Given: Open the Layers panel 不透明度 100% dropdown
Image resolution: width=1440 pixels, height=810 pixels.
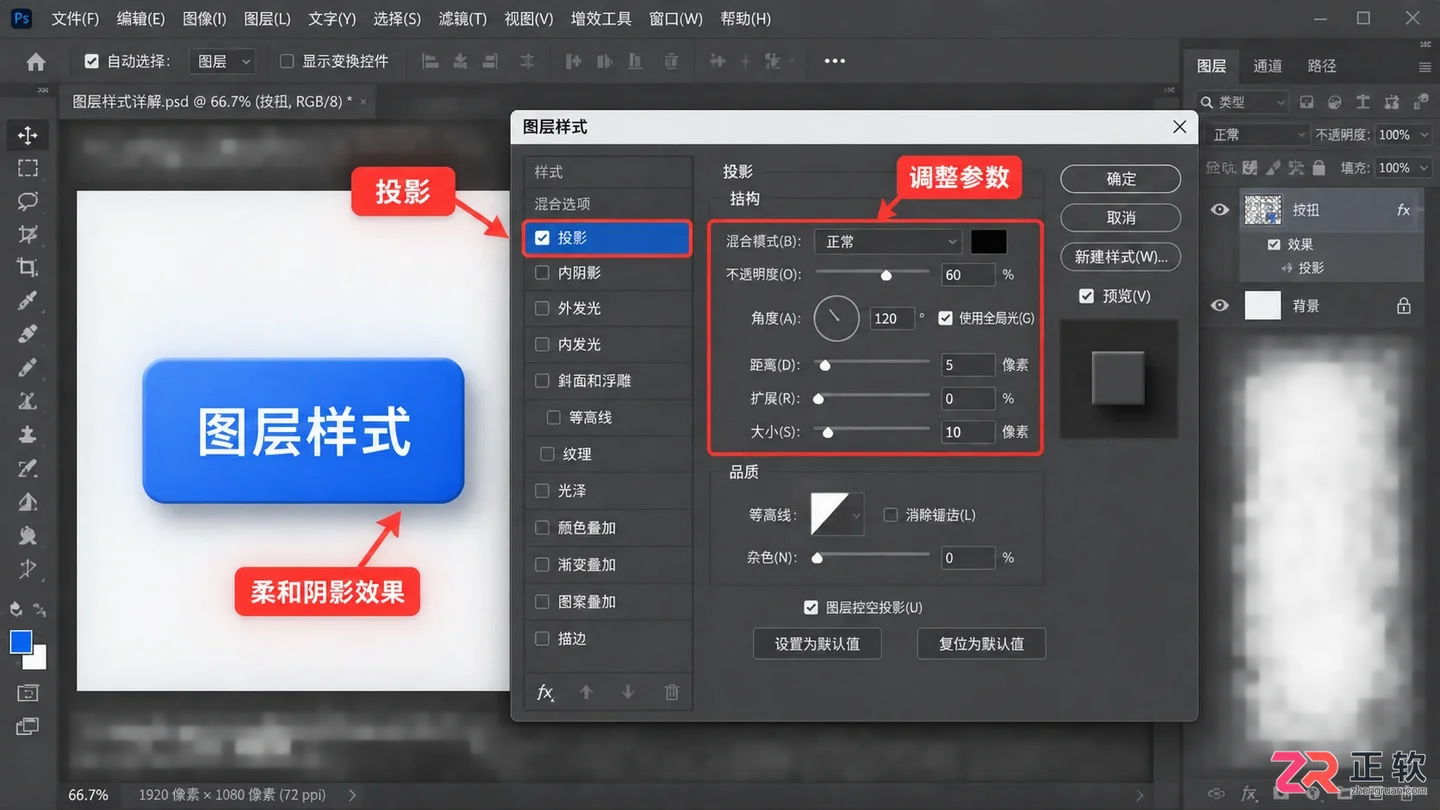Looking at the screenshot, I should tap(1401, 135).
